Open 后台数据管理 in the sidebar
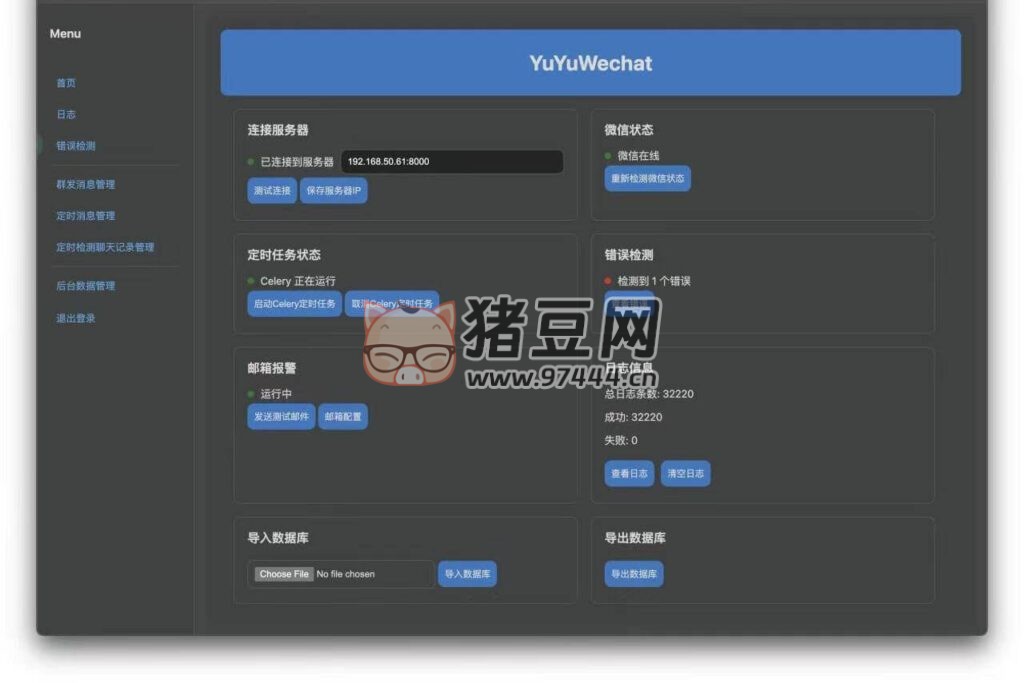Image resolution: width=1024 pixels, height=683 pixels. point(86,285)
